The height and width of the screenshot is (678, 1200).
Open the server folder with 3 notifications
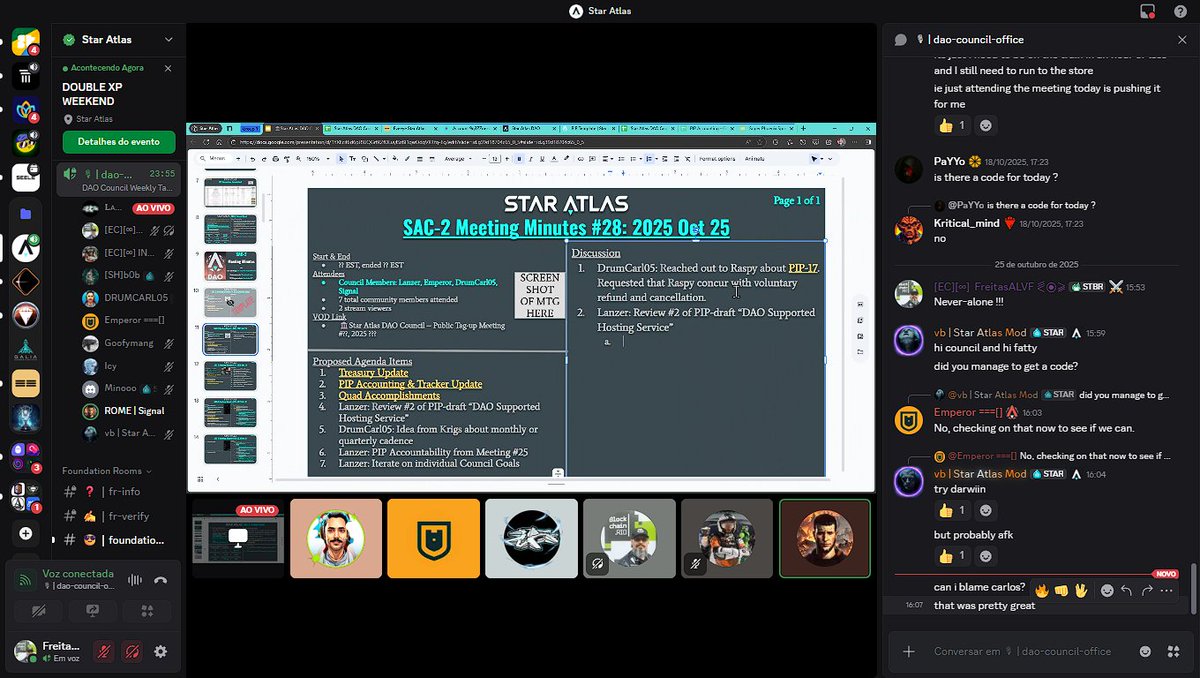[25, 458]
